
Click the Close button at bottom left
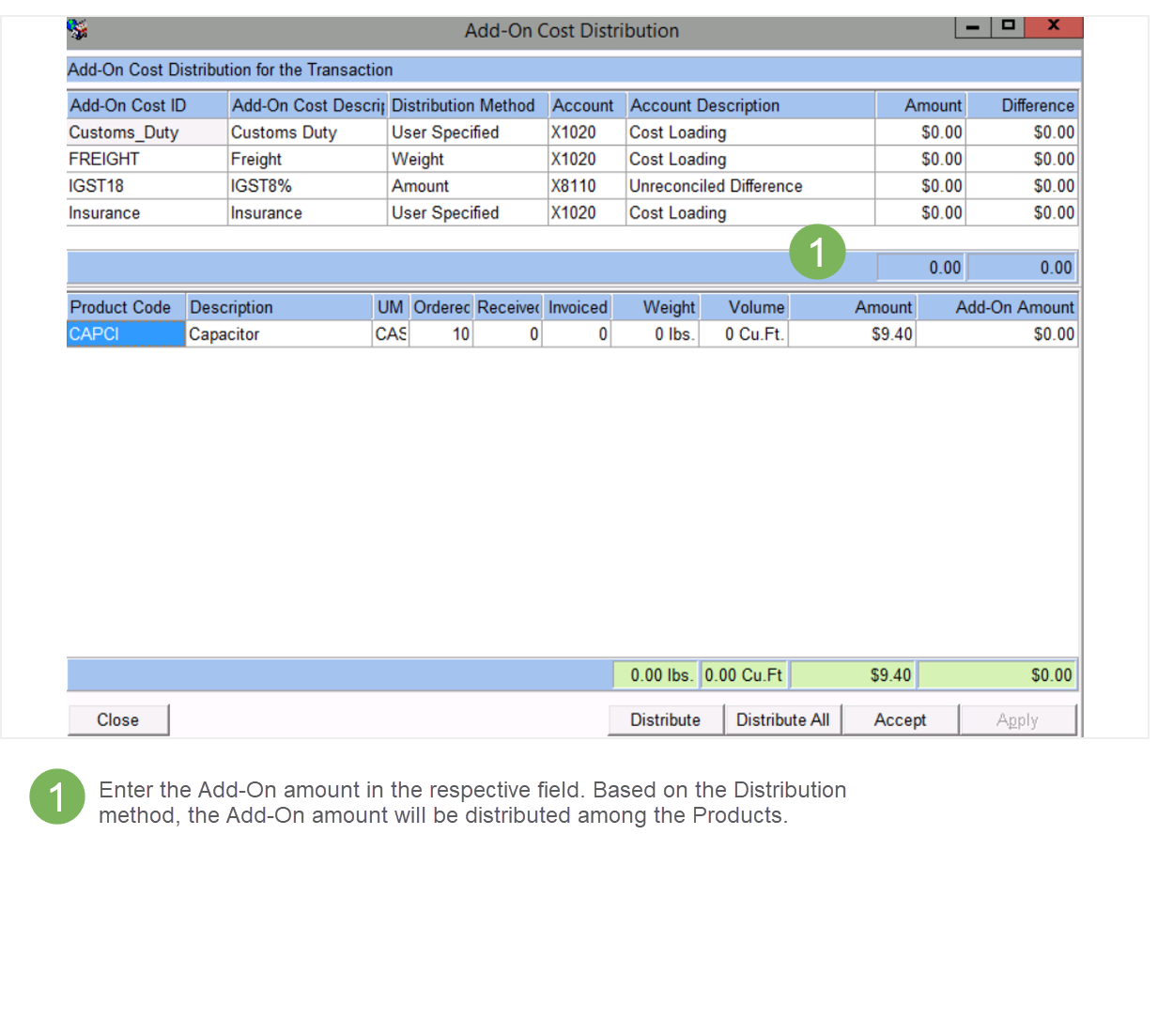click(x=117, y=719)
